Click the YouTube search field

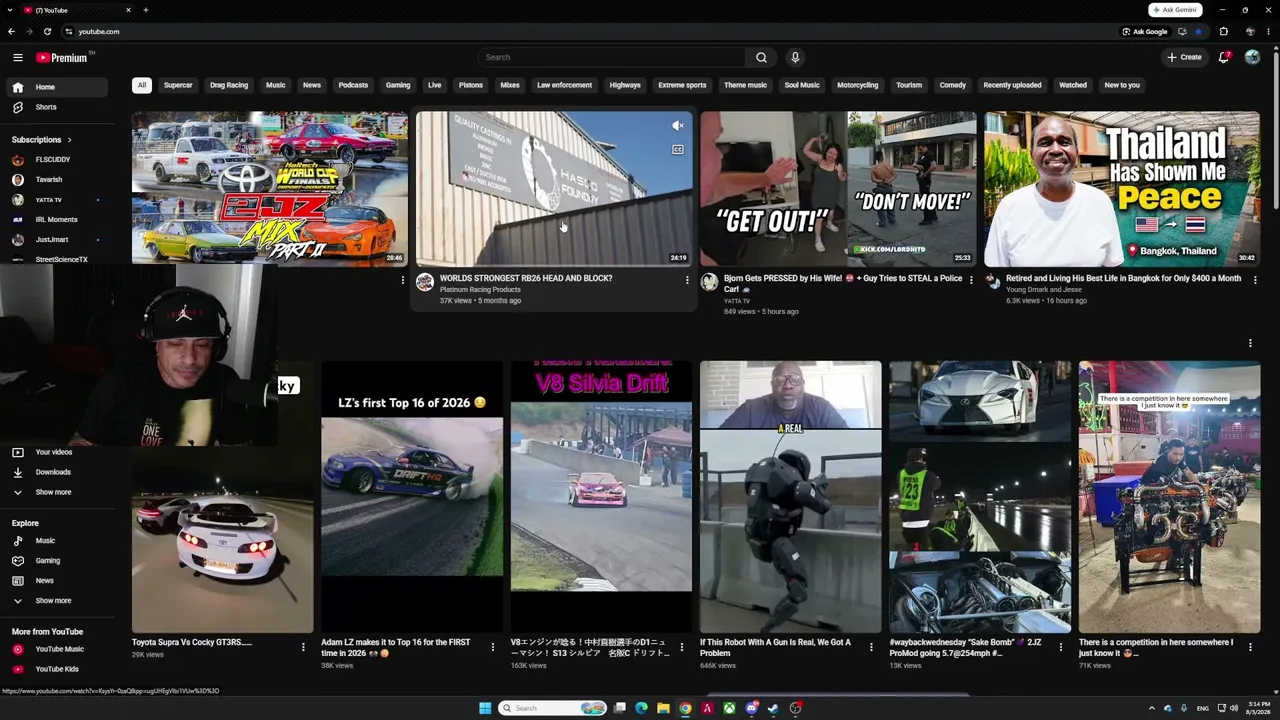(x=612, y=57)
